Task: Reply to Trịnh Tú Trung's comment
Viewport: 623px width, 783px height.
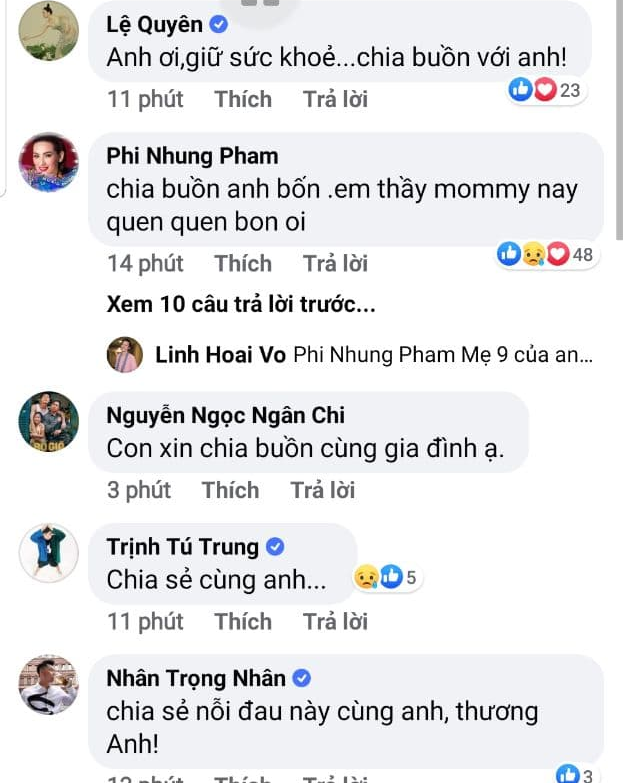Action: coord(335,621)
